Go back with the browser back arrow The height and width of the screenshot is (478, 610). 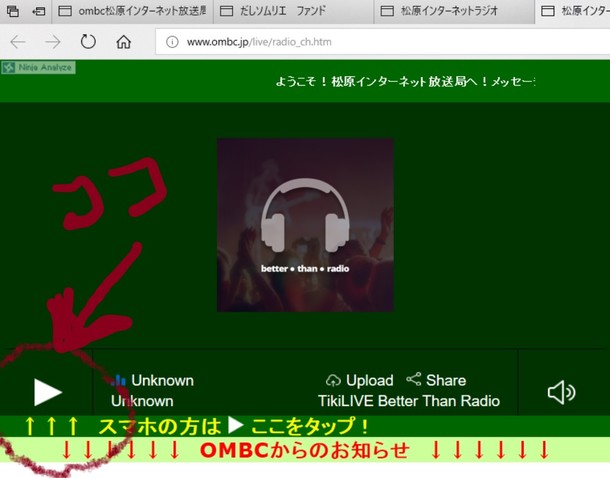[18, 42]
